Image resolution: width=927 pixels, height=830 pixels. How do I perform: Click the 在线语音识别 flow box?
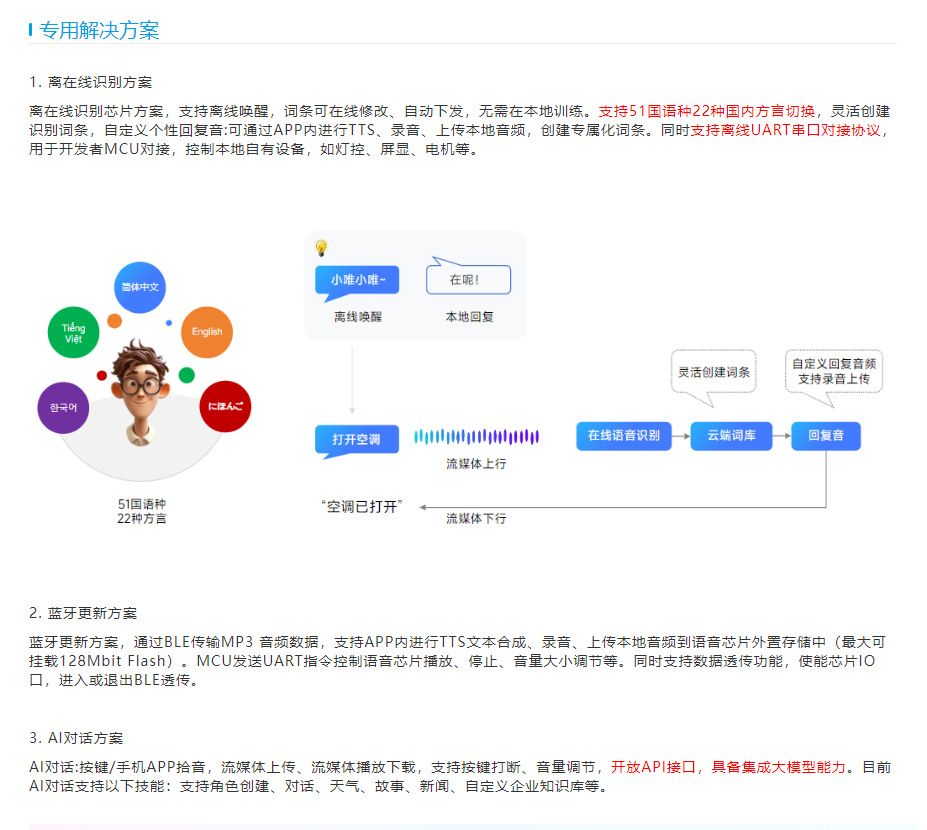coord(624,436)
